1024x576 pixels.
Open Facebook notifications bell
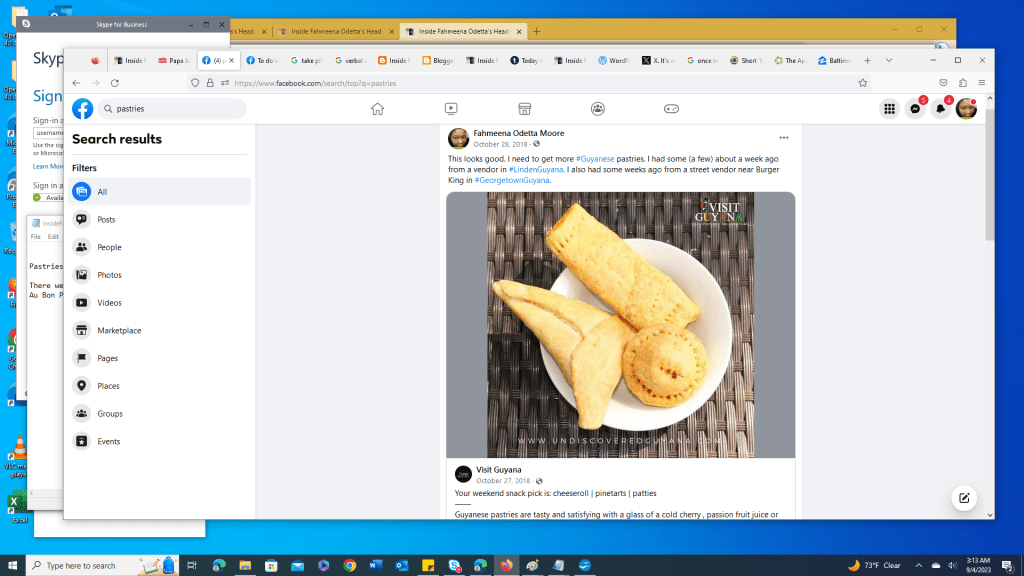(941, 107)
